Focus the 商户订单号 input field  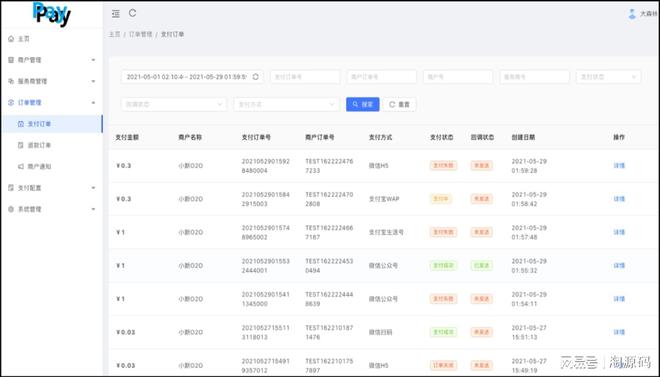pyautogui.click(x=382, y=77)
